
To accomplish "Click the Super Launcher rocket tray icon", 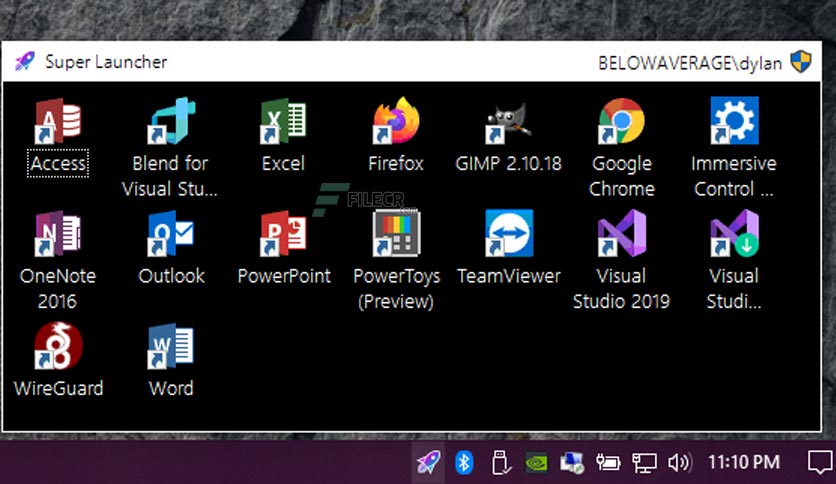I will tap(429, 462).
